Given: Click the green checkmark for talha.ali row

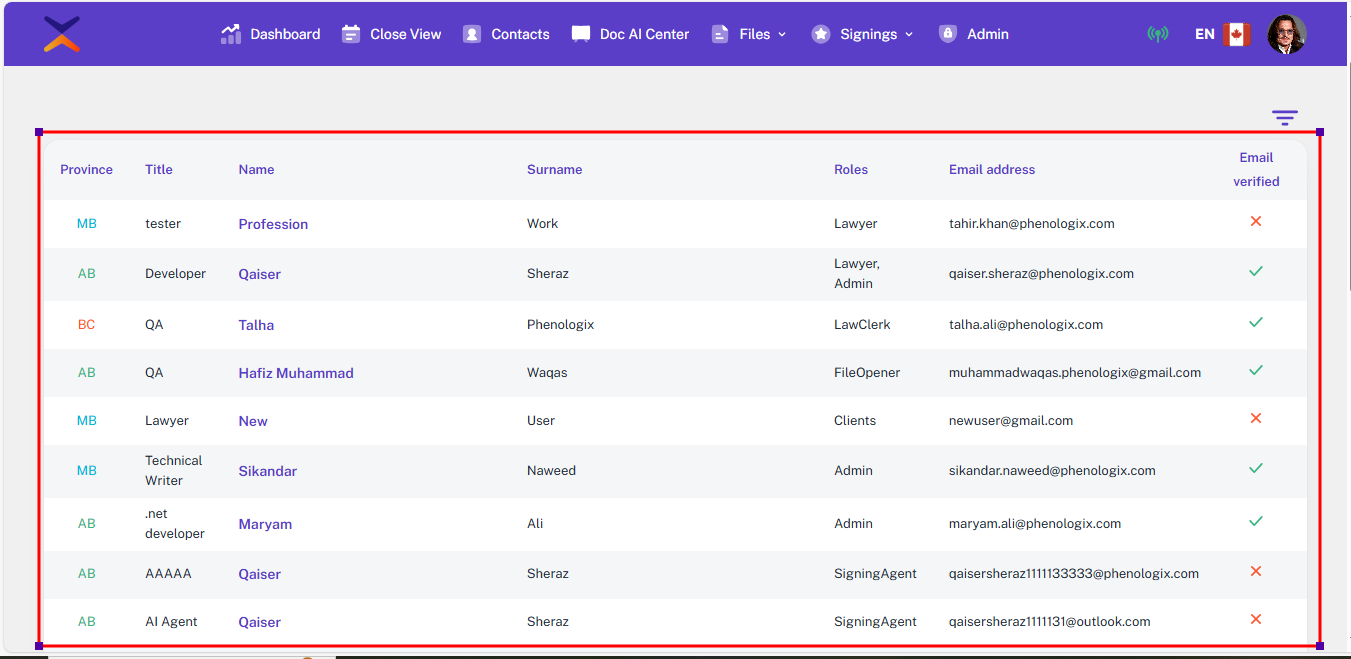Looking at the screenshot, I should coord(1256,322).
